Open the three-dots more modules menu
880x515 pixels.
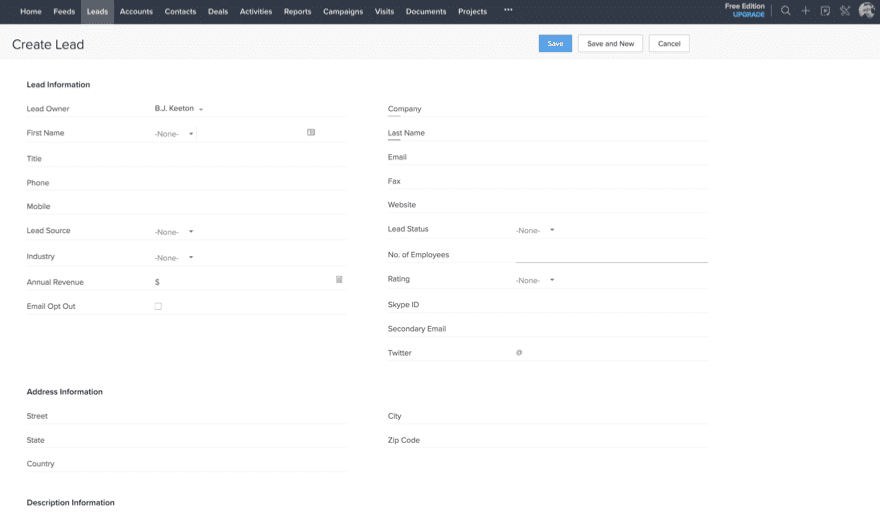point(508,11)
